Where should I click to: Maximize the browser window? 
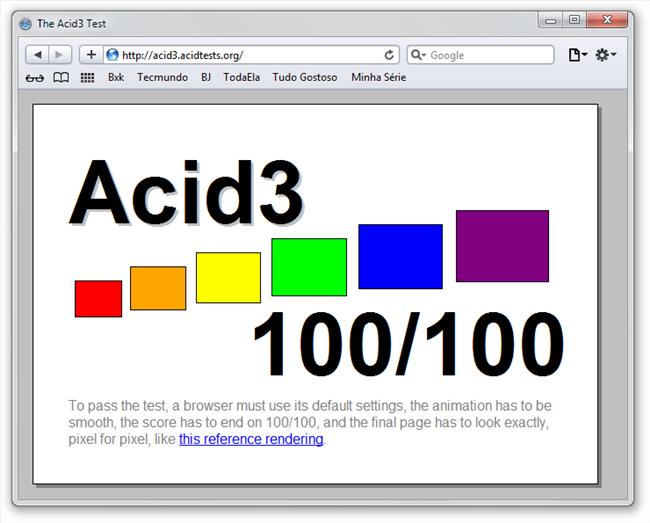coord(575,20)
